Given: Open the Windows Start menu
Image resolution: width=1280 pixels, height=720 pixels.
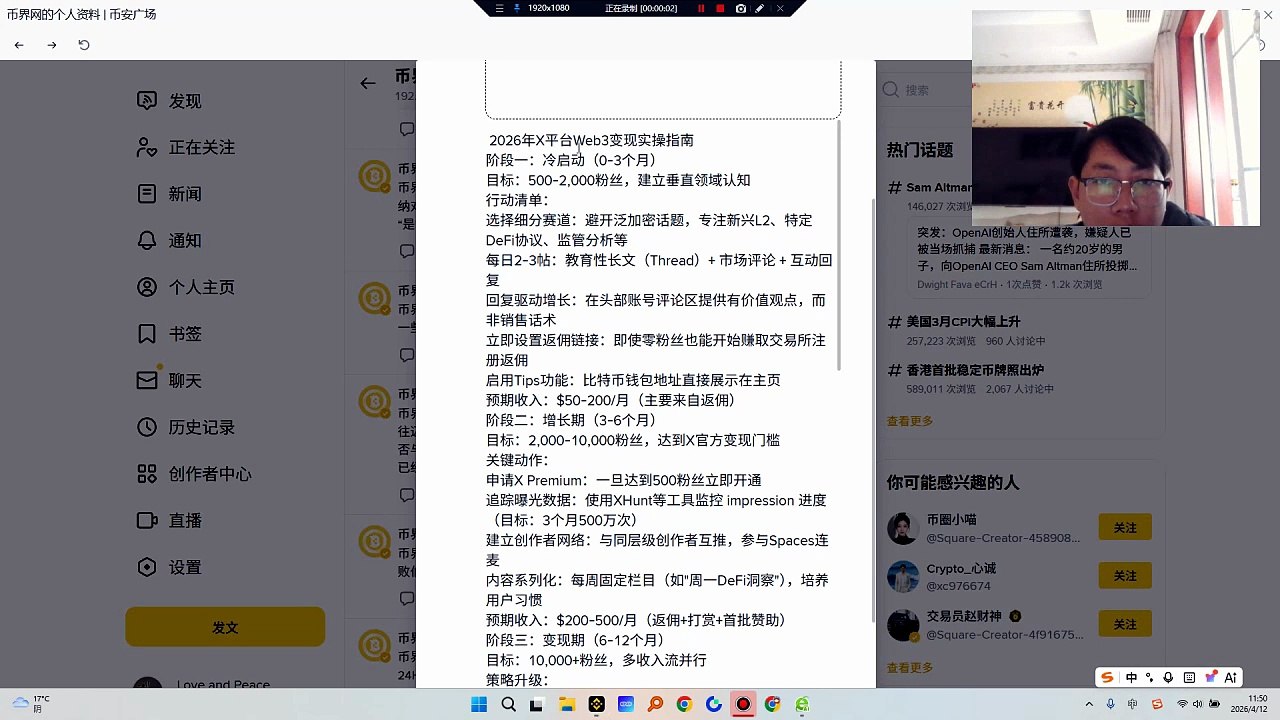Looking at the screenshot, I should [x=479, y=704].
